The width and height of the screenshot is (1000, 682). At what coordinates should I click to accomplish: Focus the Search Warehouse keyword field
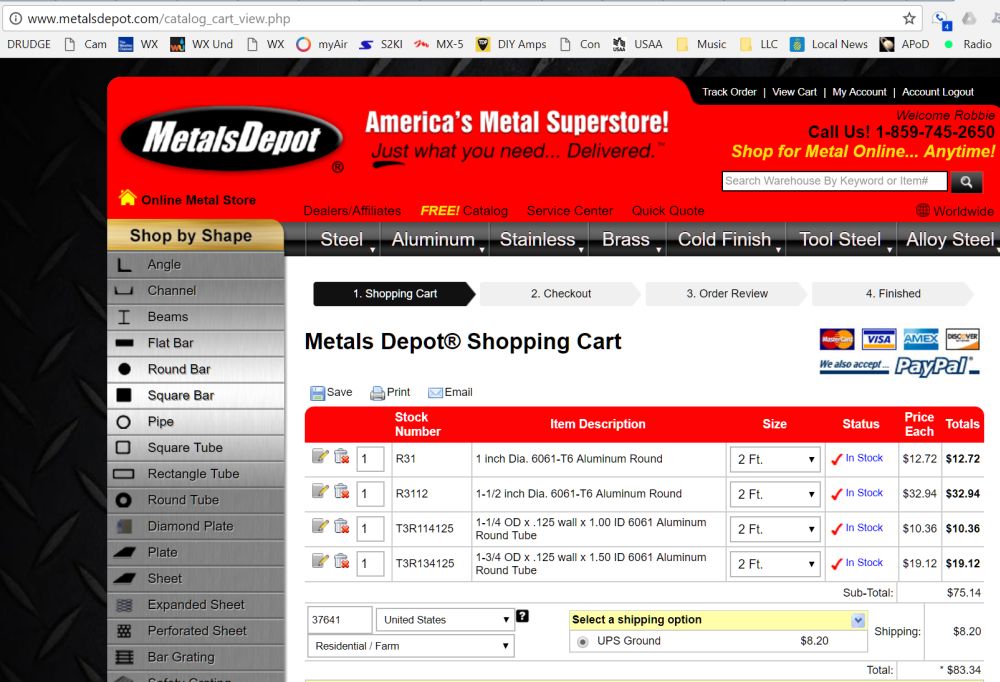pyautogui.click(x=834, y=181)
